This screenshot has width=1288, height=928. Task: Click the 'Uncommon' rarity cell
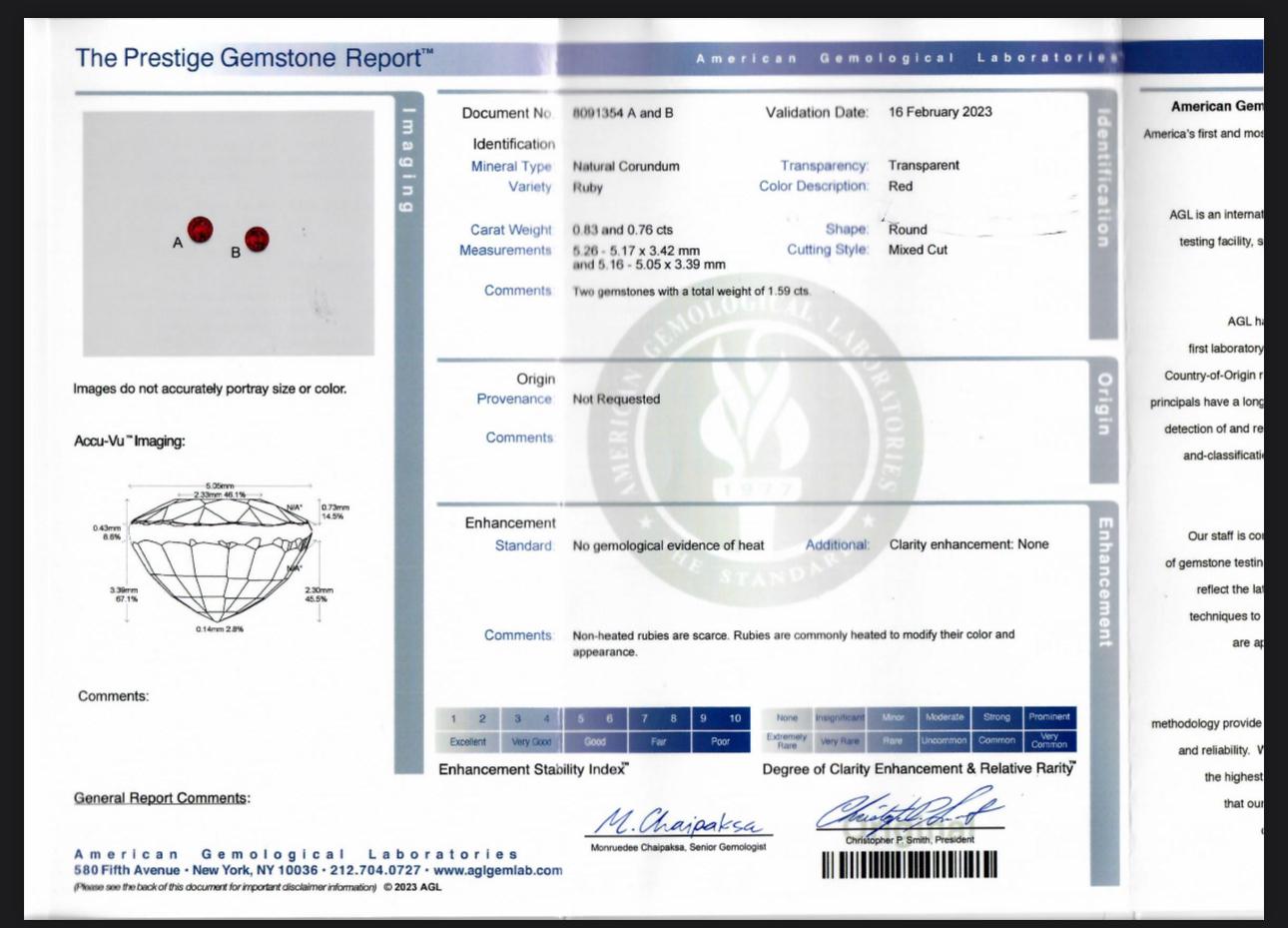coord(945,741)
